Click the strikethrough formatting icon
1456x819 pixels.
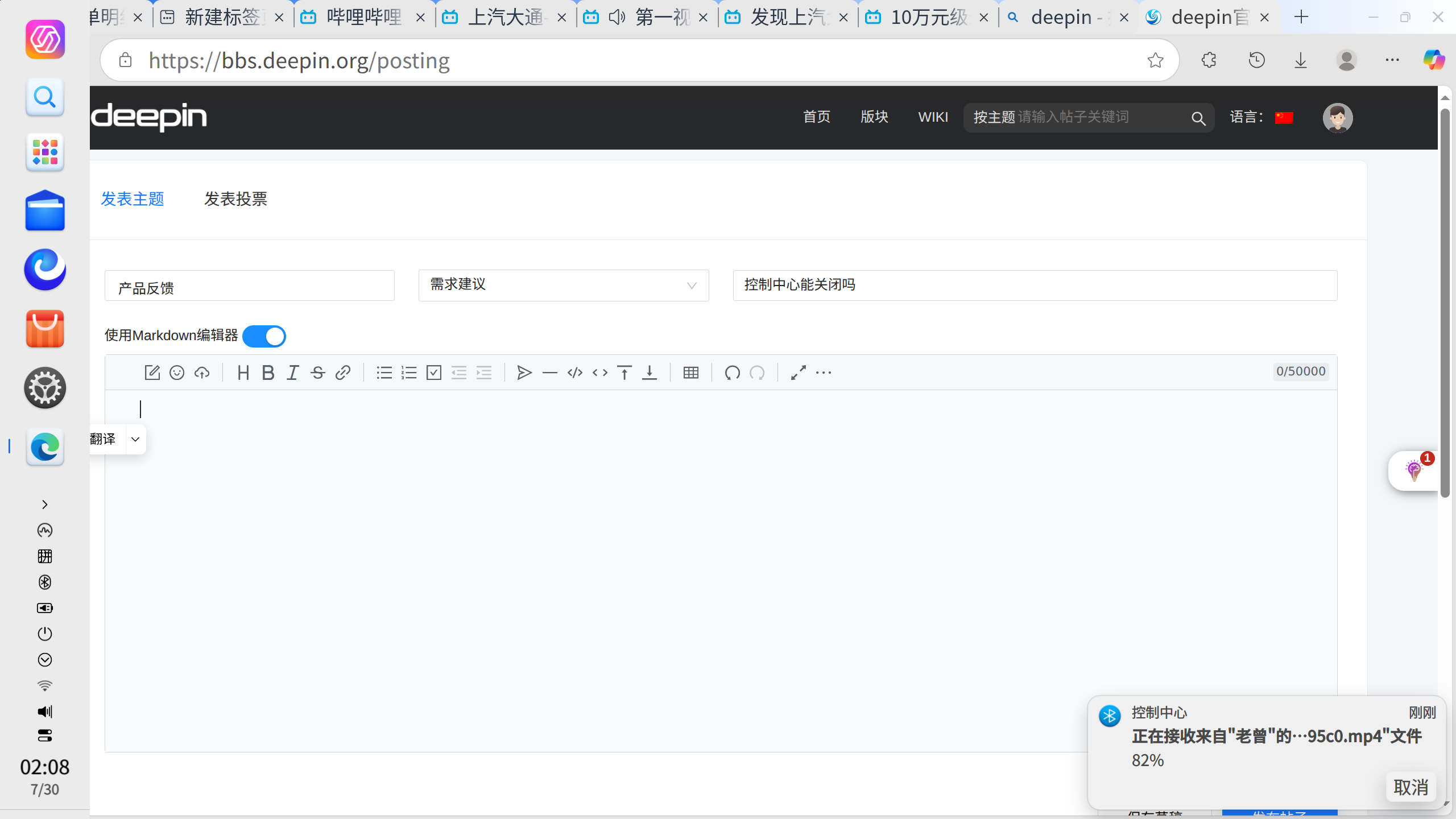(x=318, y=373)
